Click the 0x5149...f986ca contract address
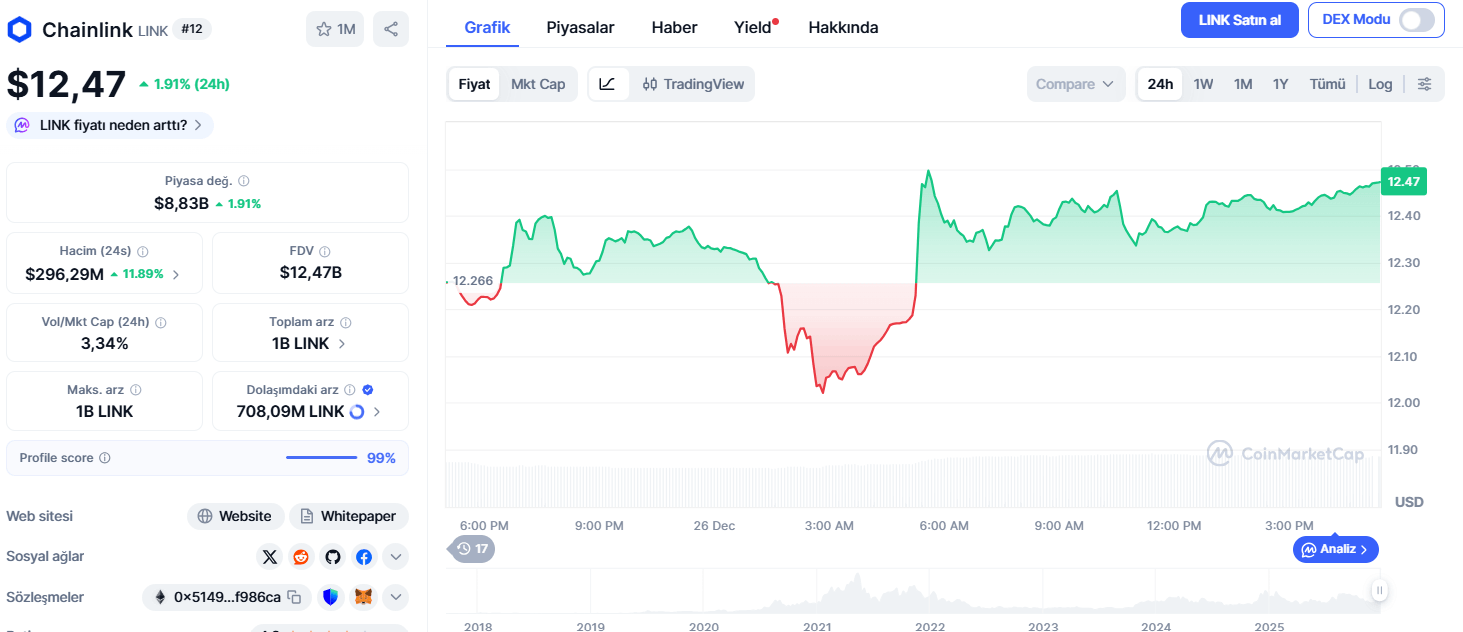This screenshot has height=632, width=1463. pyautogui.click(x=227, y=597)
